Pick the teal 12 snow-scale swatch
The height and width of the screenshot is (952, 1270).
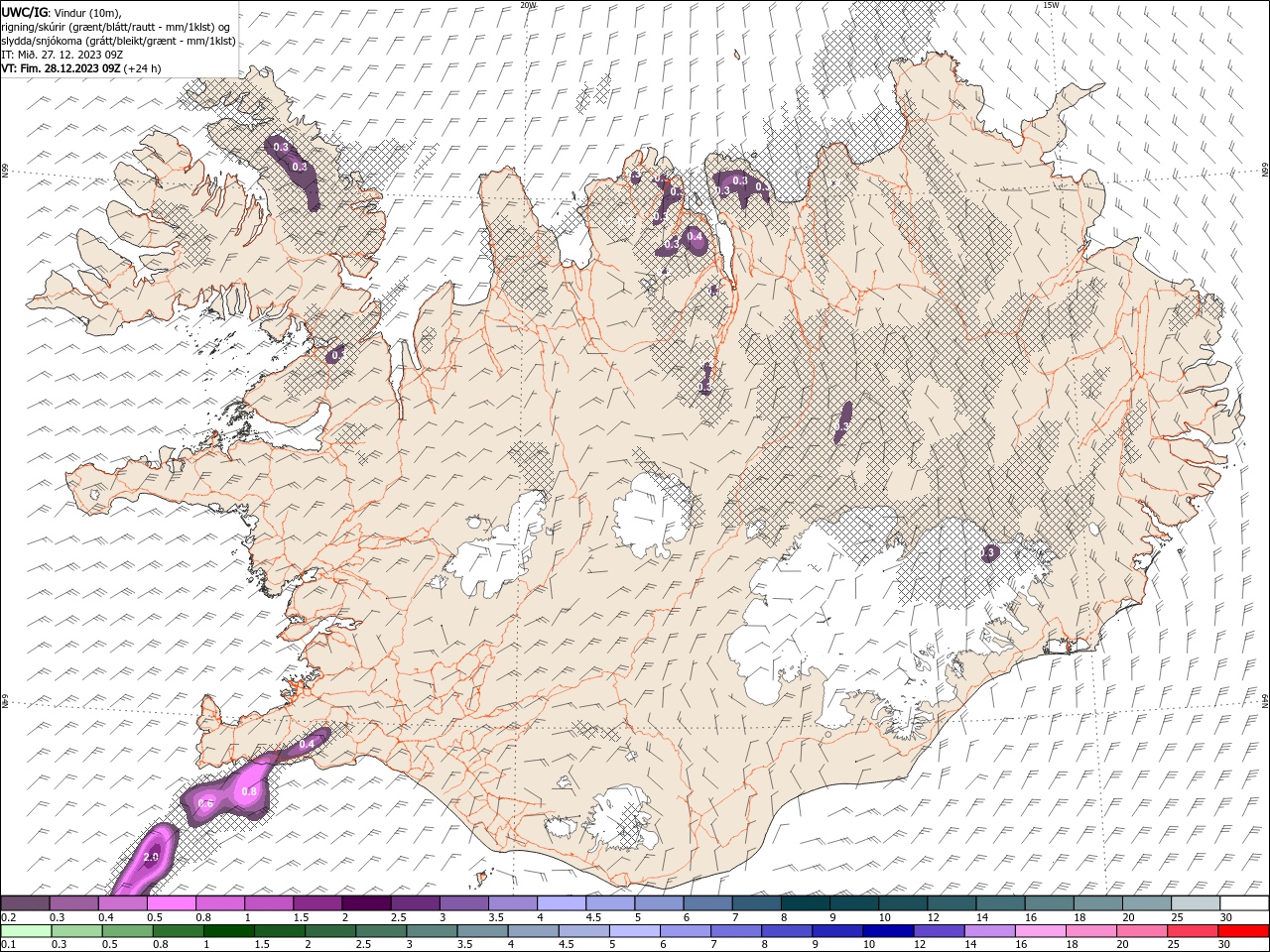tap(952, 903)
